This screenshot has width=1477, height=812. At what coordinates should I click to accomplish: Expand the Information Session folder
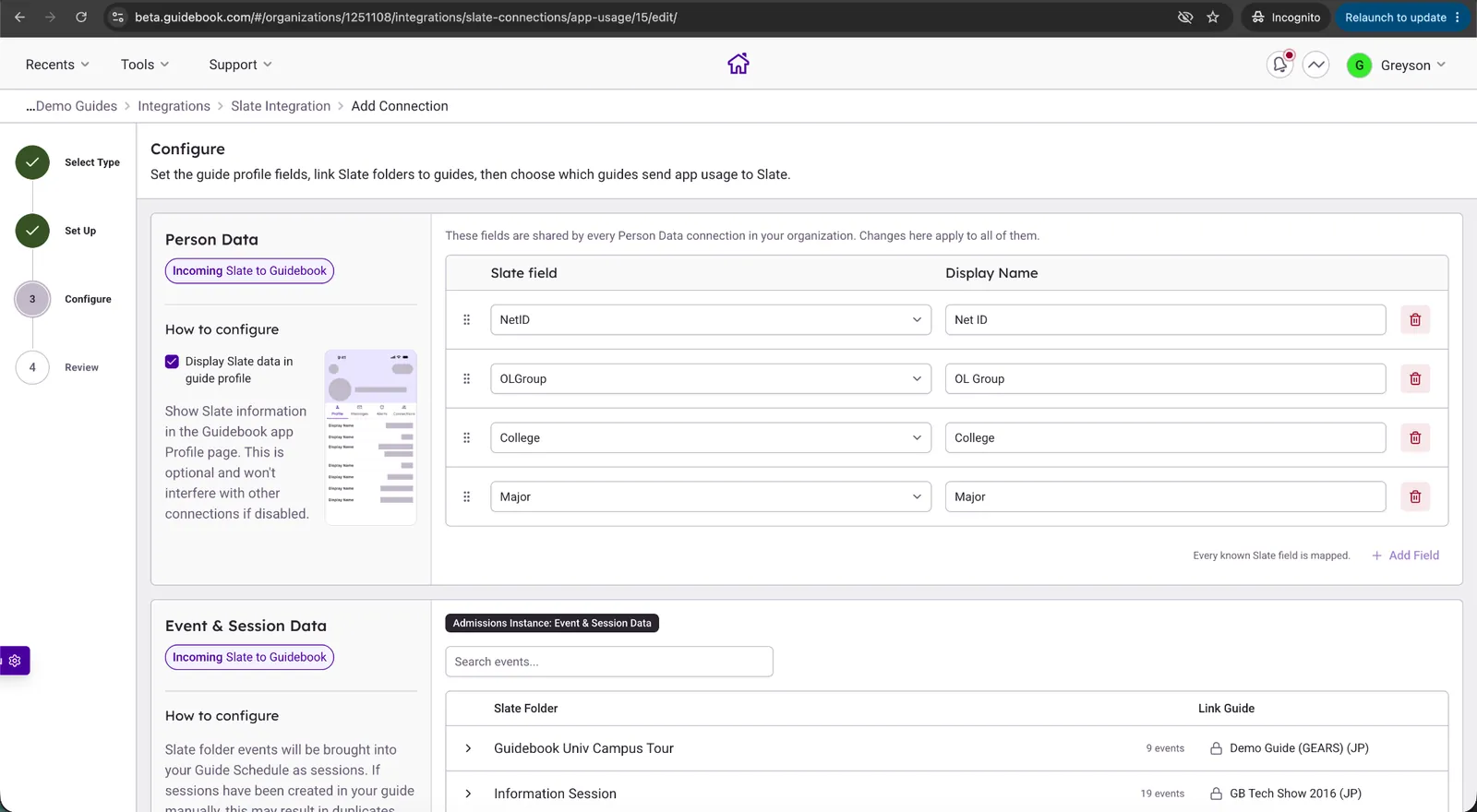point(468,794)
